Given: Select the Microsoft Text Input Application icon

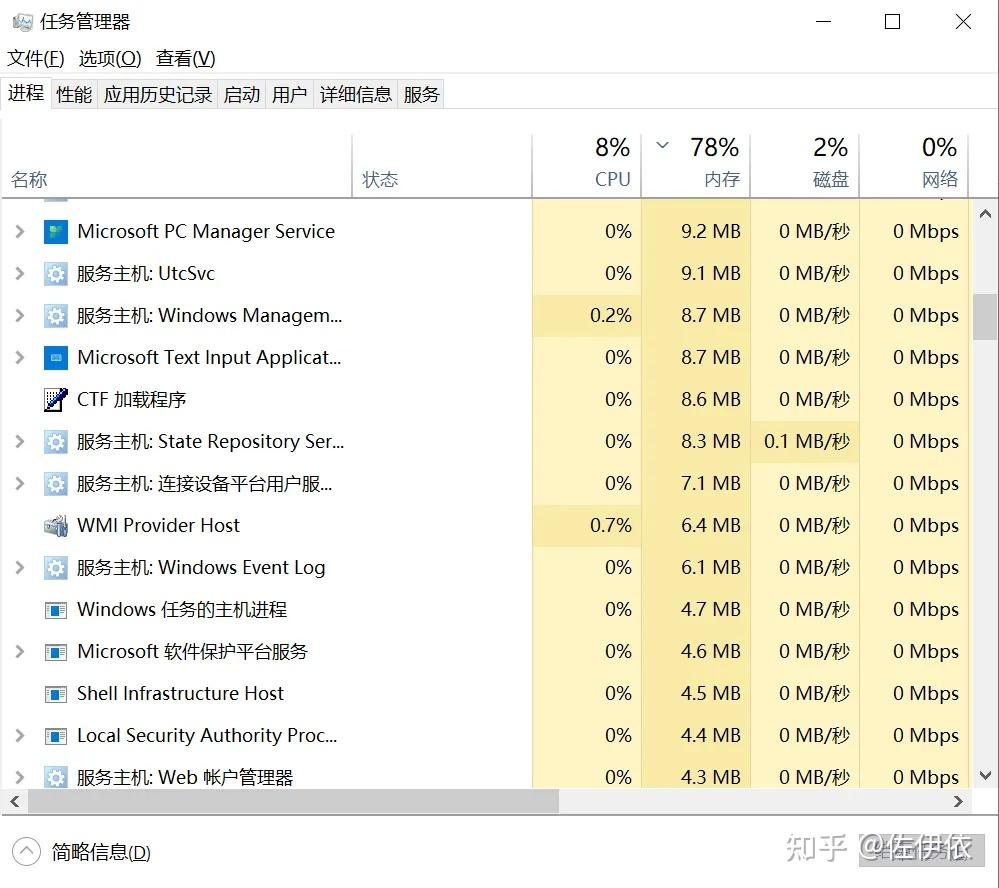Looking at the screenshot, I should [56, 357].
